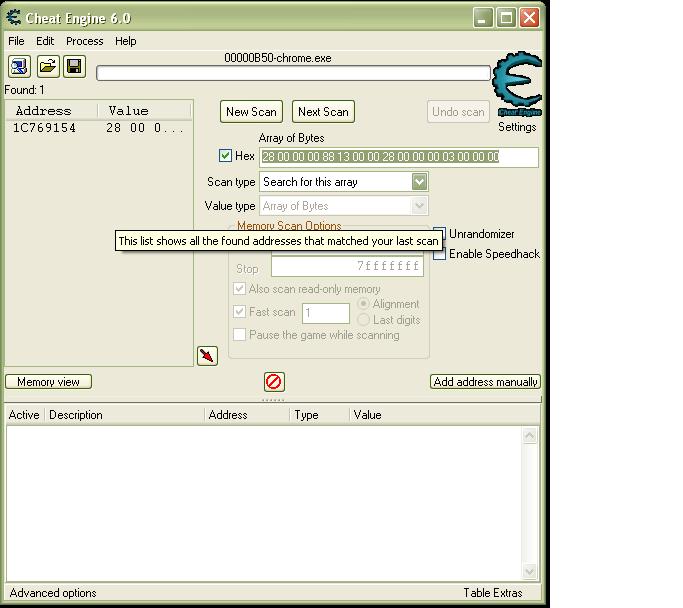Image resolution: width=683 pixels, height=608 pixels.
Task: Select the Last digits radio button
Action: point(363,320)
